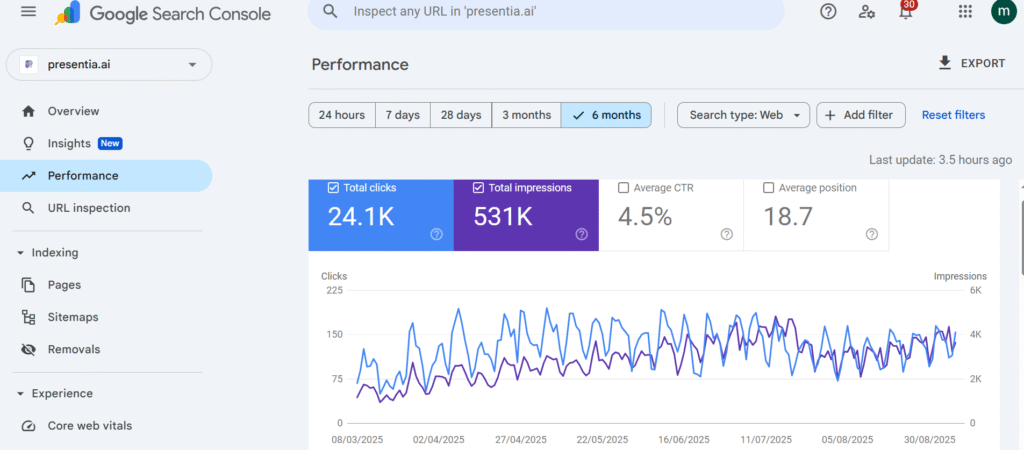This screenshot has height=450, width=1024.
Task: Click the Export download icon
Action: tap(944, 63)
